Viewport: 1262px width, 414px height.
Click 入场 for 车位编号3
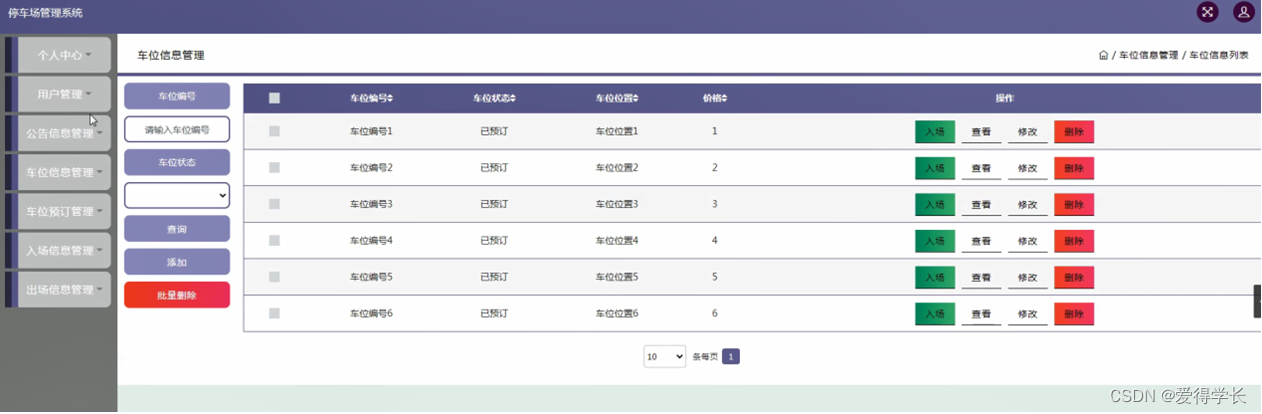[x=935, y=204]
